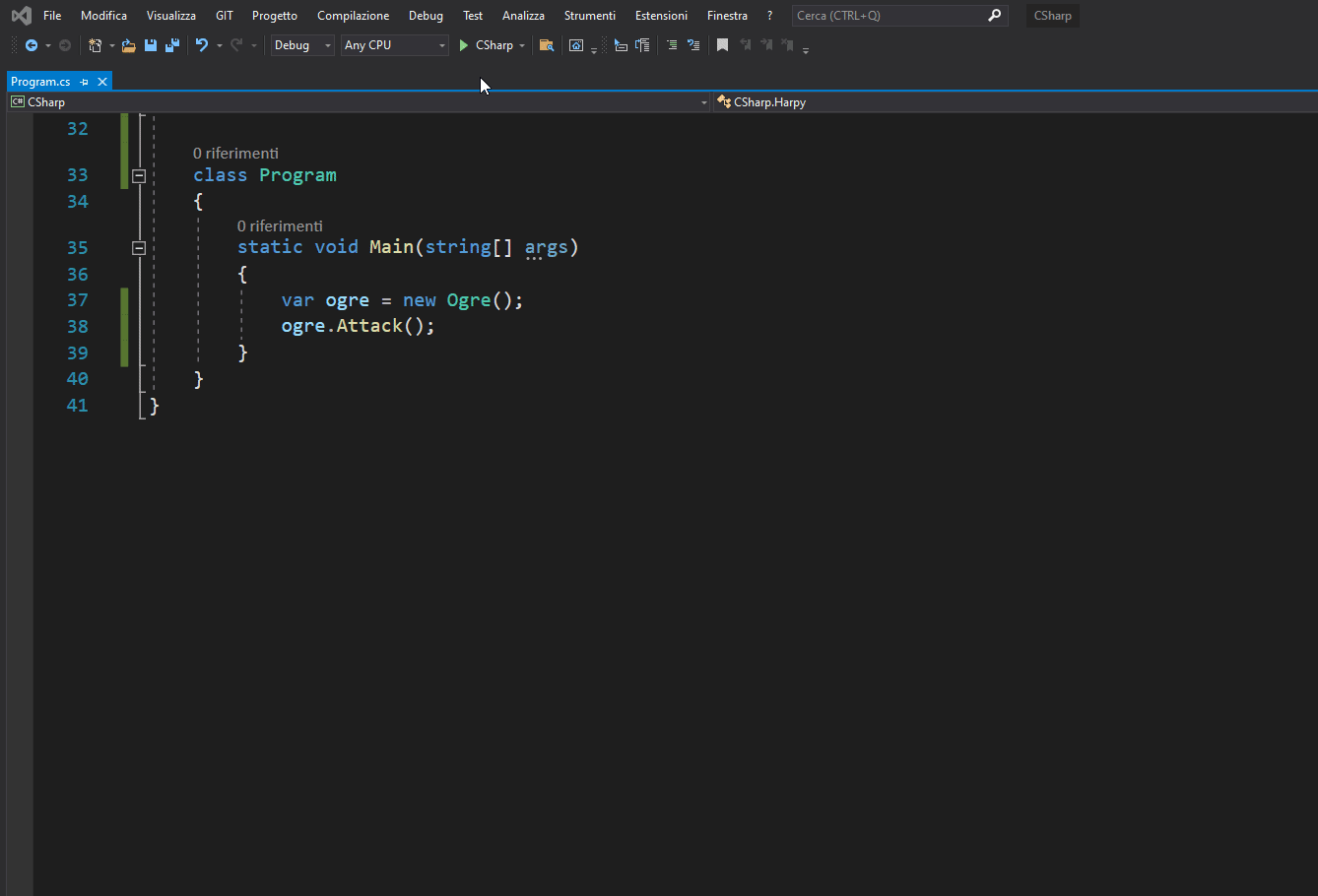Pin the Program.cs tab
The image size is (1318, 896).
click(85, 82)
